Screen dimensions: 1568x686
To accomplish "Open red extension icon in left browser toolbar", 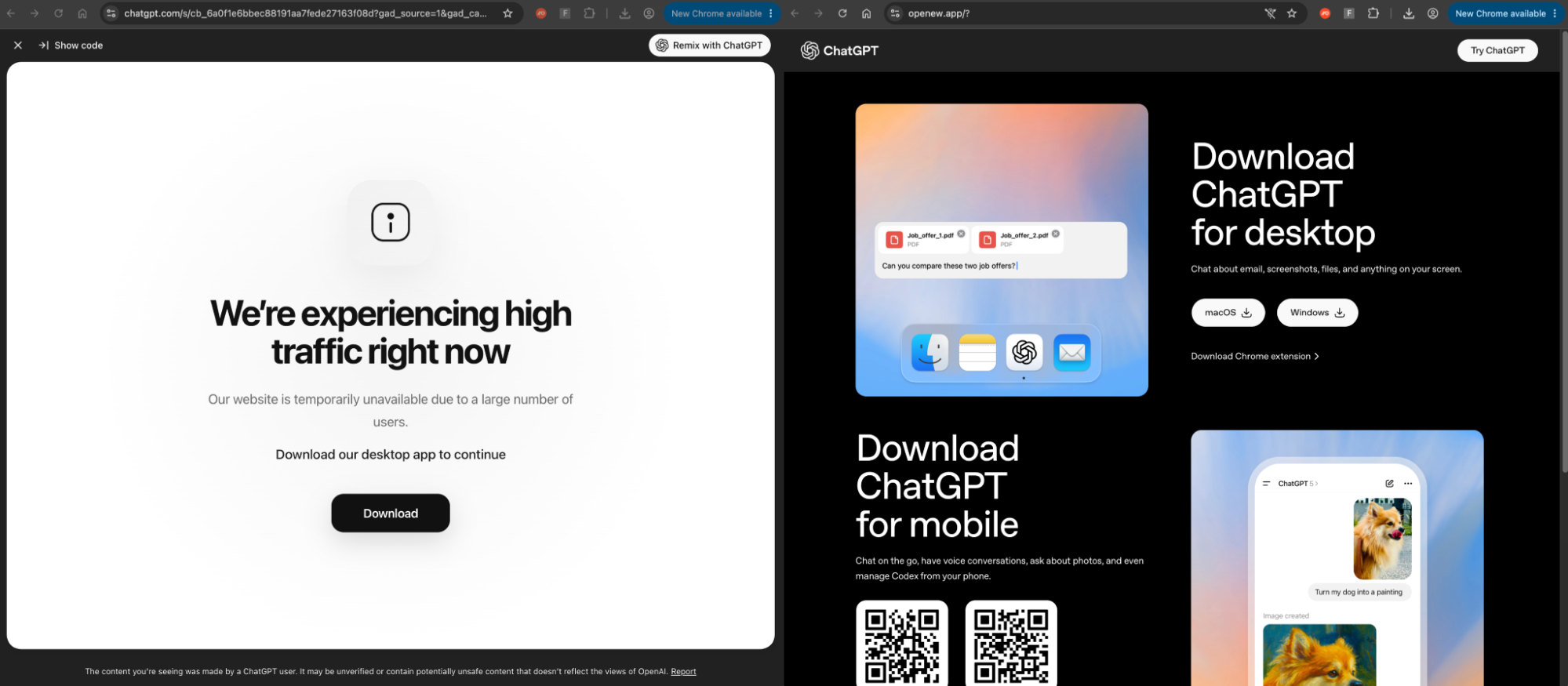I will pyautogui.click(x=540, y=13).
